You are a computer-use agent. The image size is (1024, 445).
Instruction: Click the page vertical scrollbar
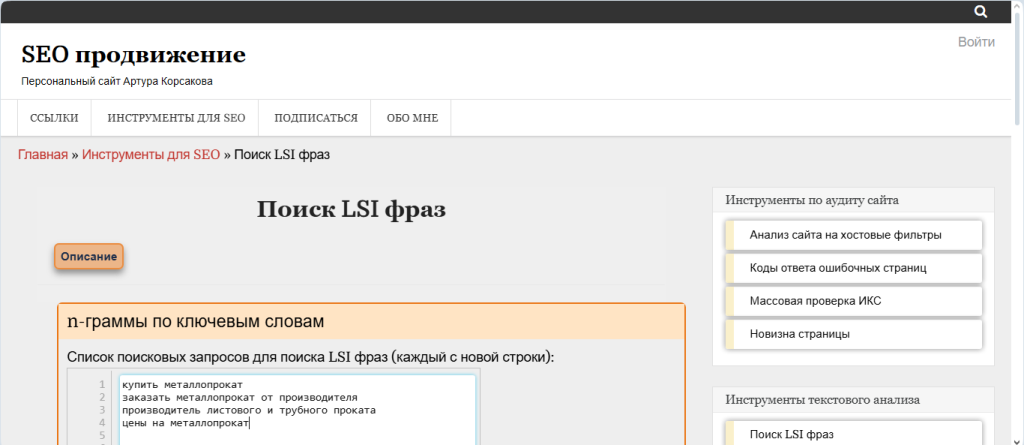(x=1016, y=250)
